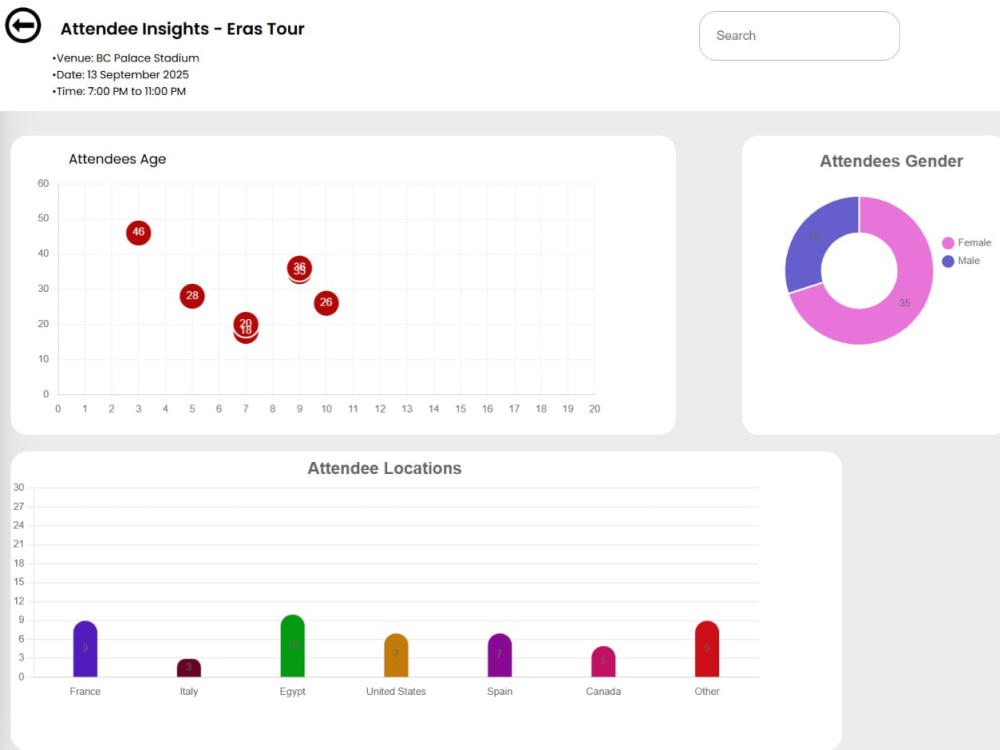Select the France location bar
The image size is (1000, 750).
click(x=85, y=649)
